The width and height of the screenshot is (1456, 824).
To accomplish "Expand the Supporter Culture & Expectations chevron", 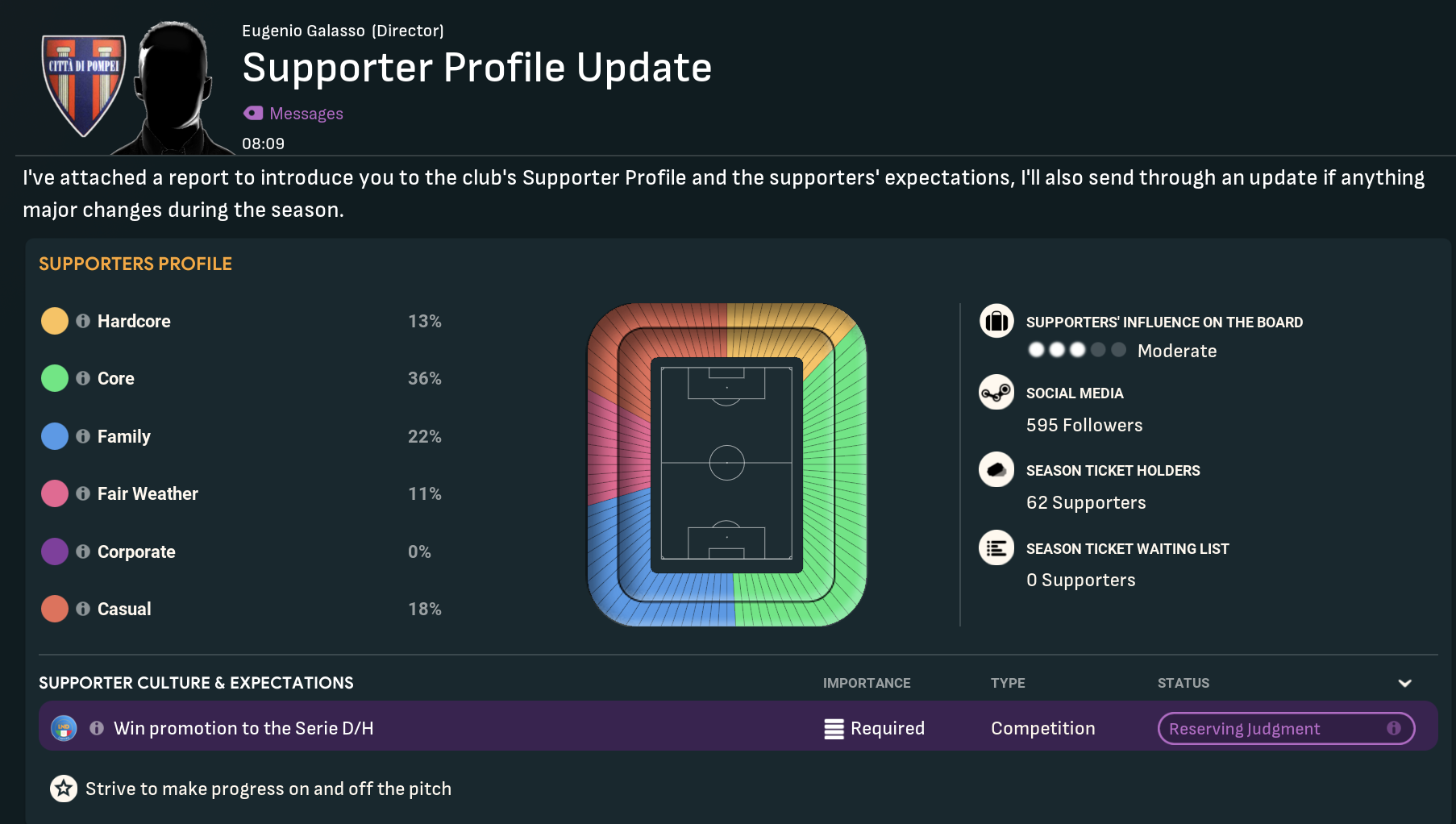I will 1404,683.
